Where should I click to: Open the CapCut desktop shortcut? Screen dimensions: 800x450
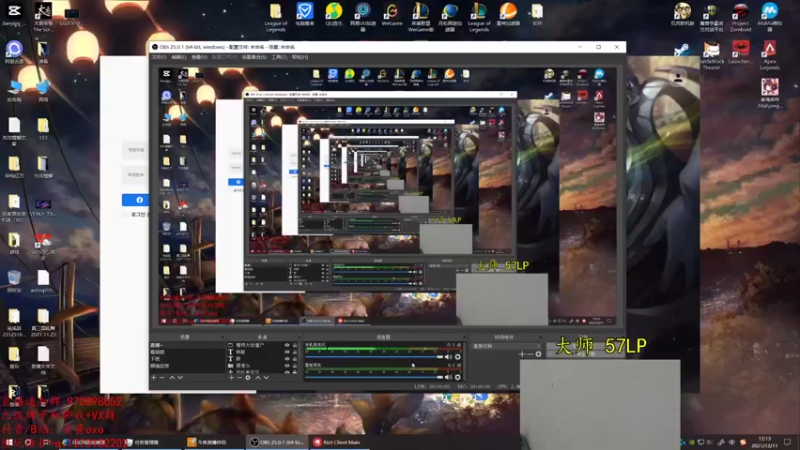click(x=14, y=14)
